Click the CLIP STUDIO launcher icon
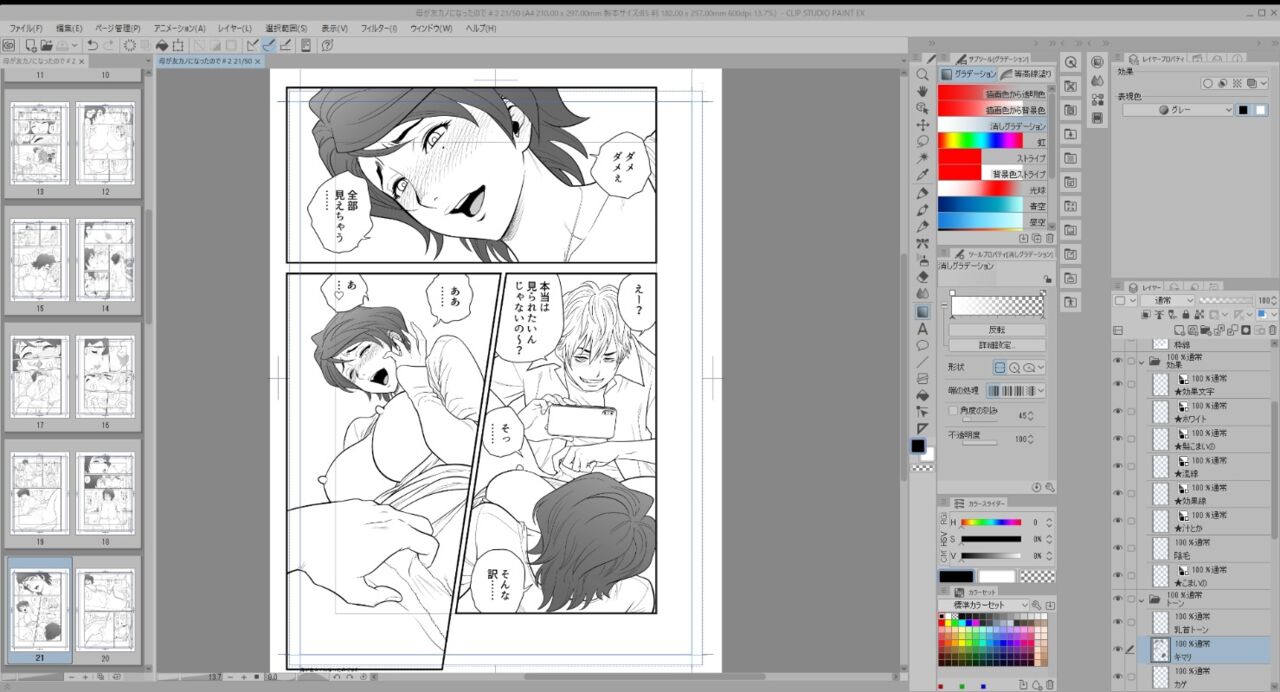 point(8,45)
